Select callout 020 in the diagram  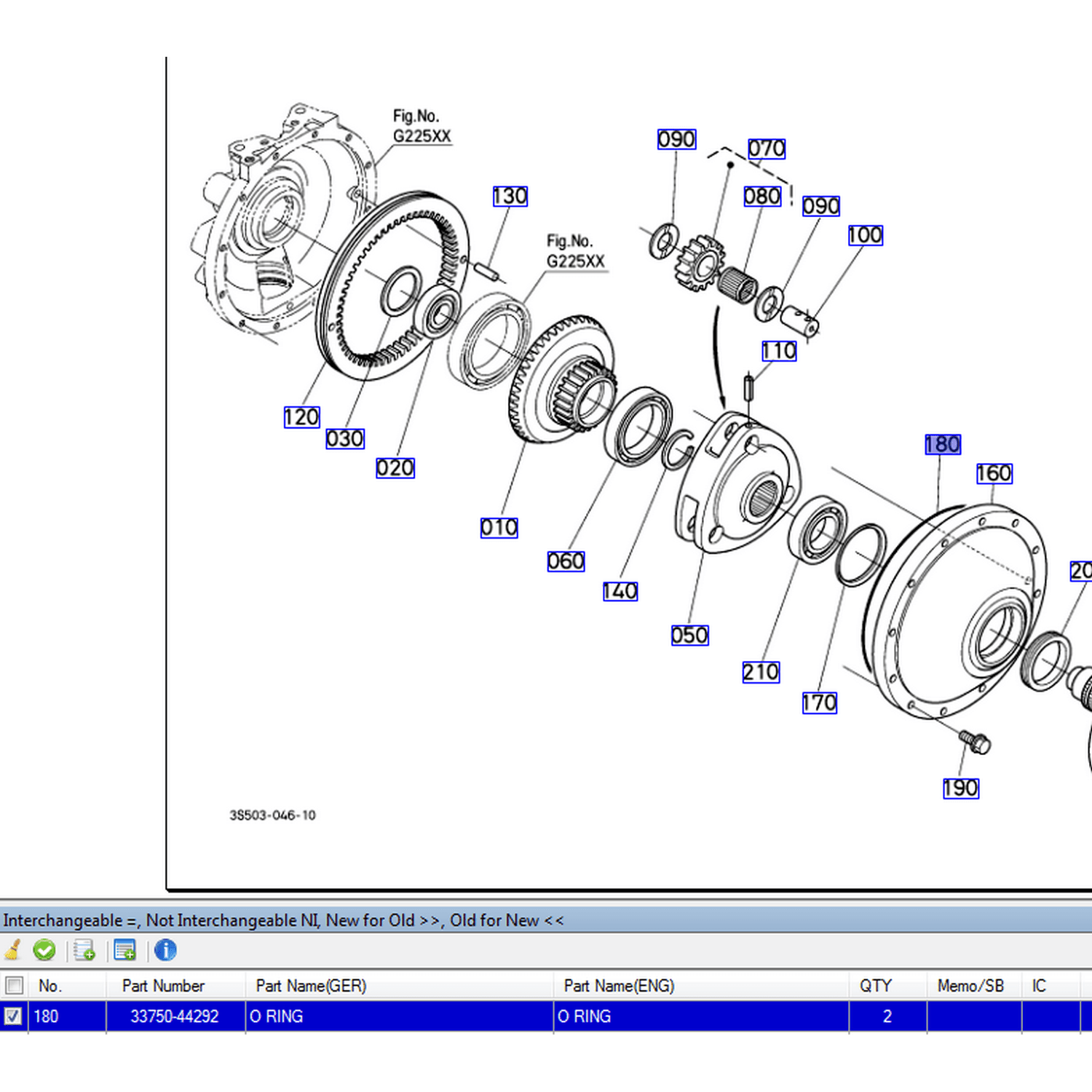pos(395,467)
